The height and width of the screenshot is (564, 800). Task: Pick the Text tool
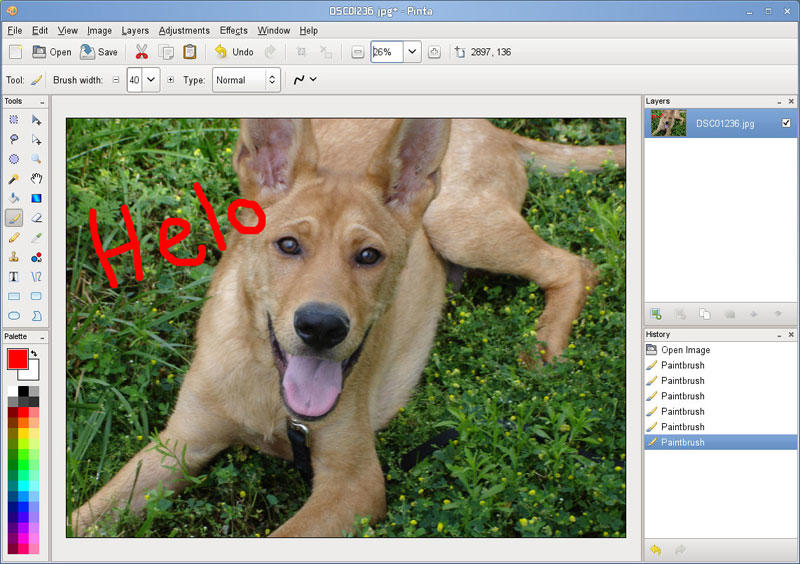point(14,276)
